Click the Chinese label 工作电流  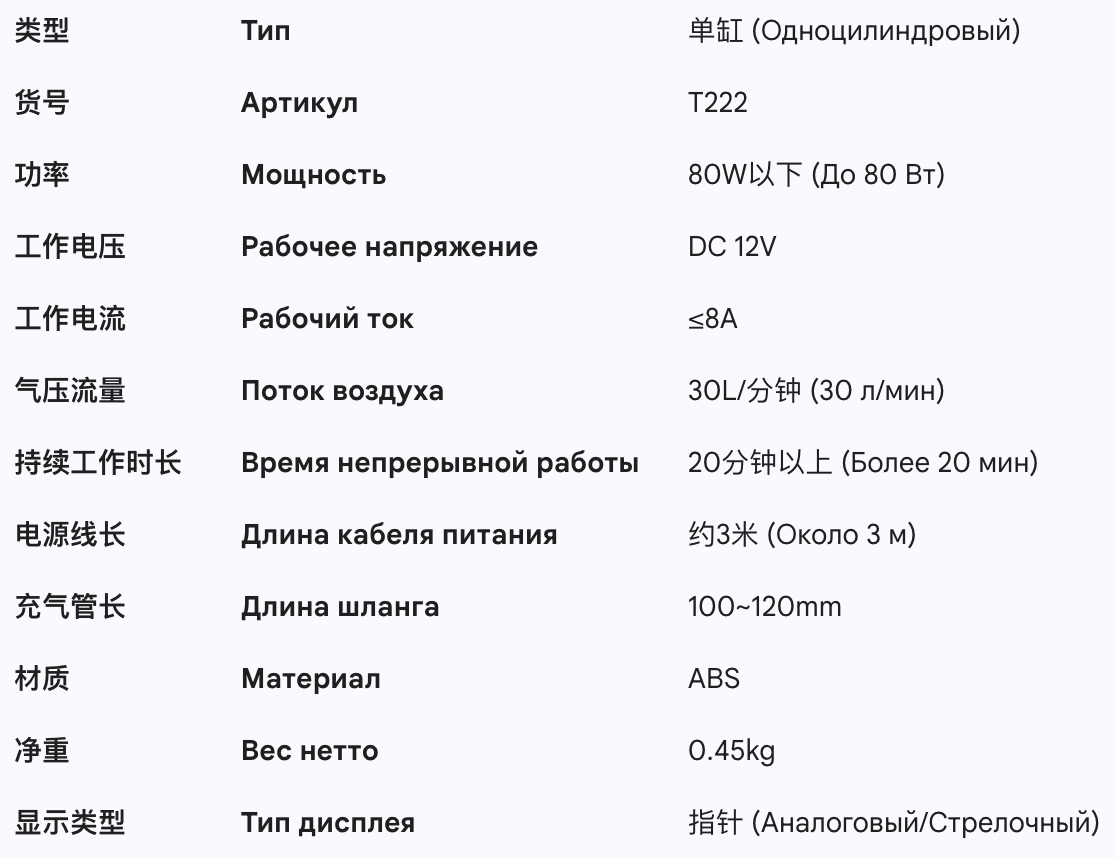tap(70, 319)
